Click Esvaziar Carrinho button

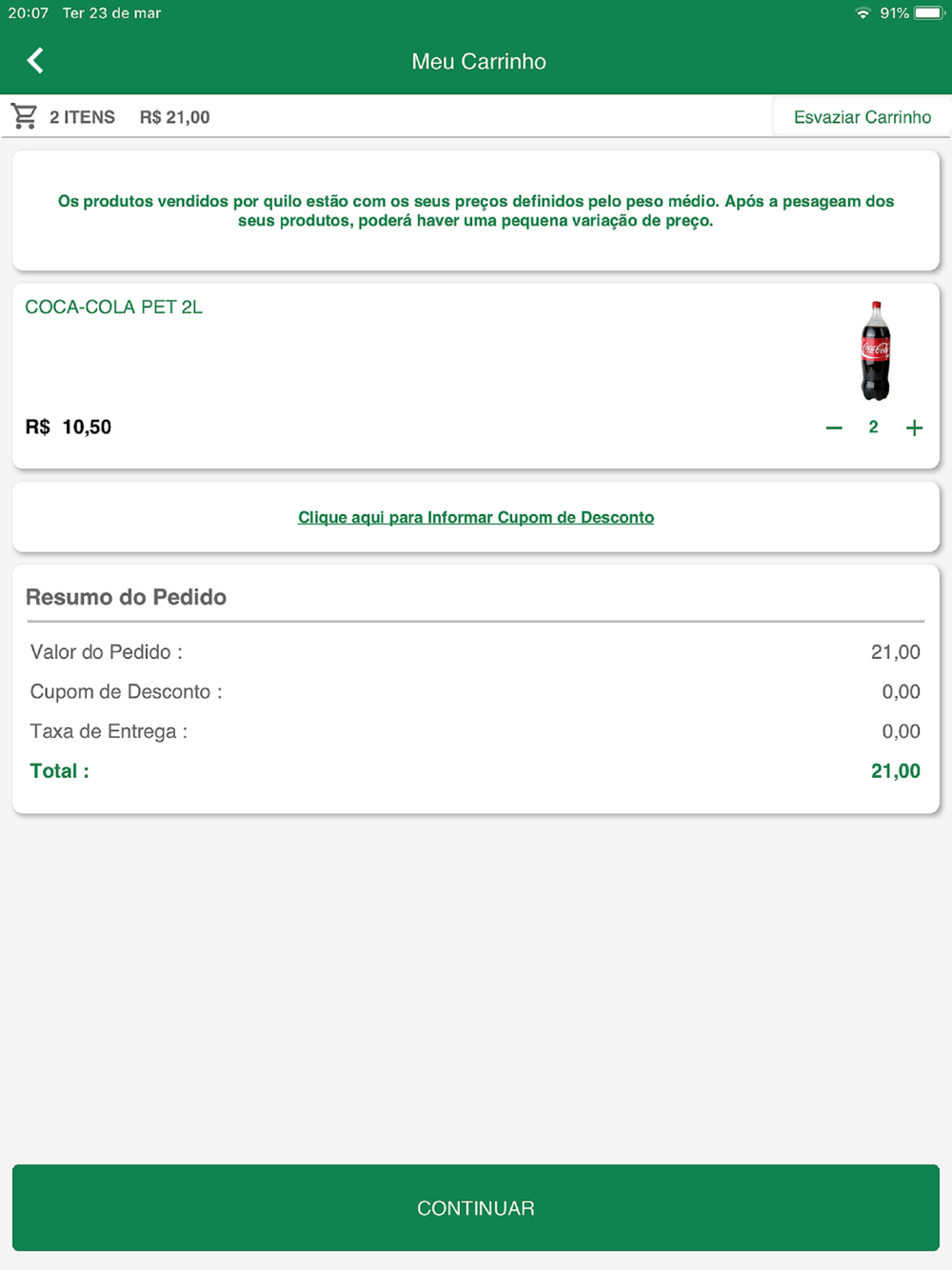[863, 117]
